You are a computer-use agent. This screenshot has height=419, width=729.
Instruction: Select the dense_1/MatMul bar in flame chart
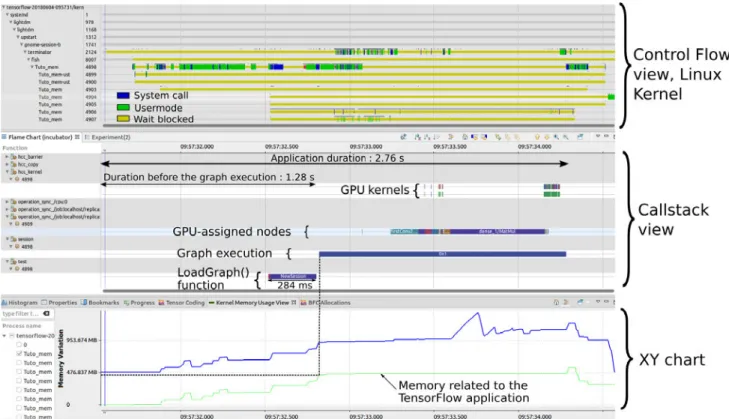pos(497,231)
